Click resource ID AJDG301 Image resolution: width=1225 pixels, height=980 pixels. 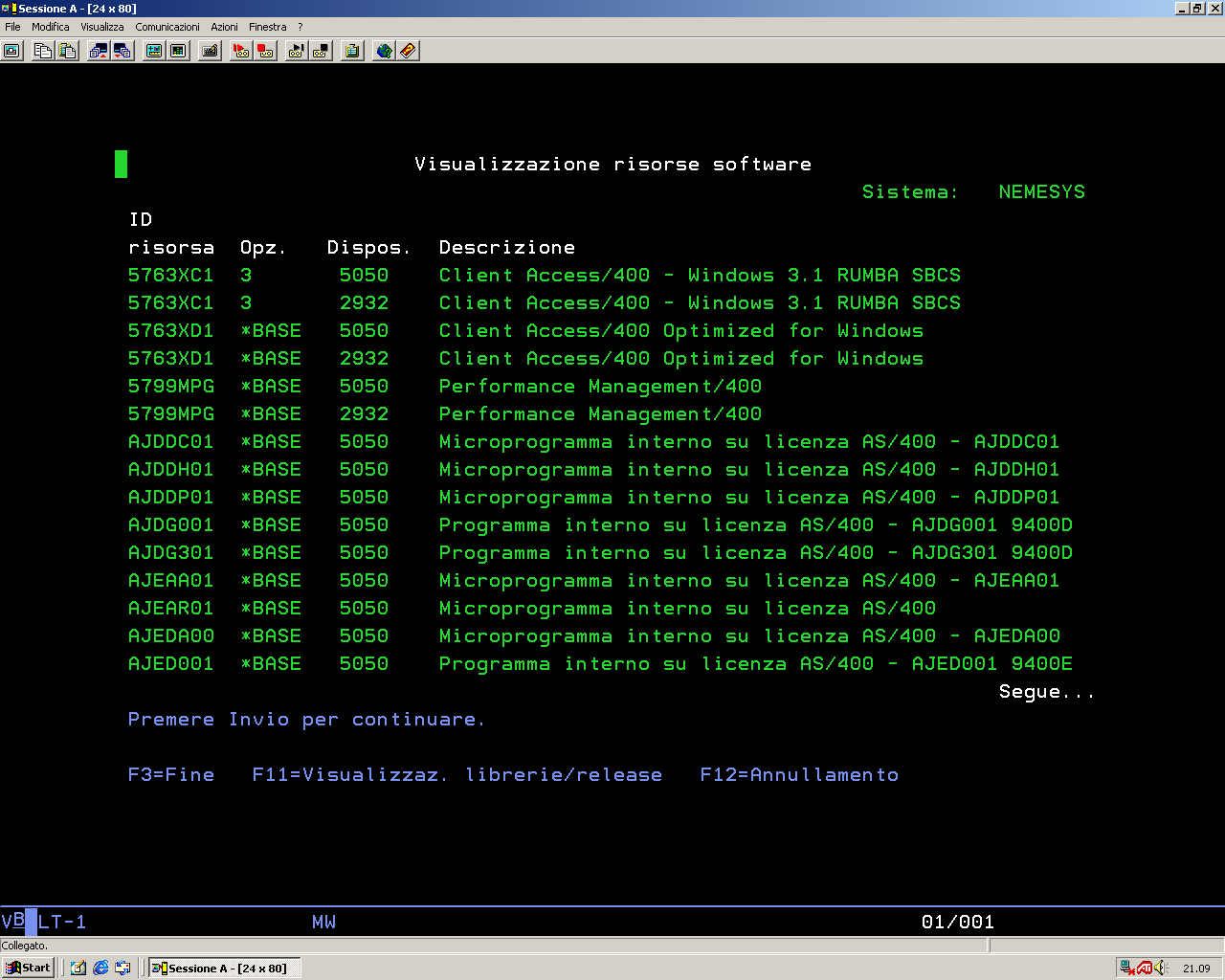[x=171, y=552]
